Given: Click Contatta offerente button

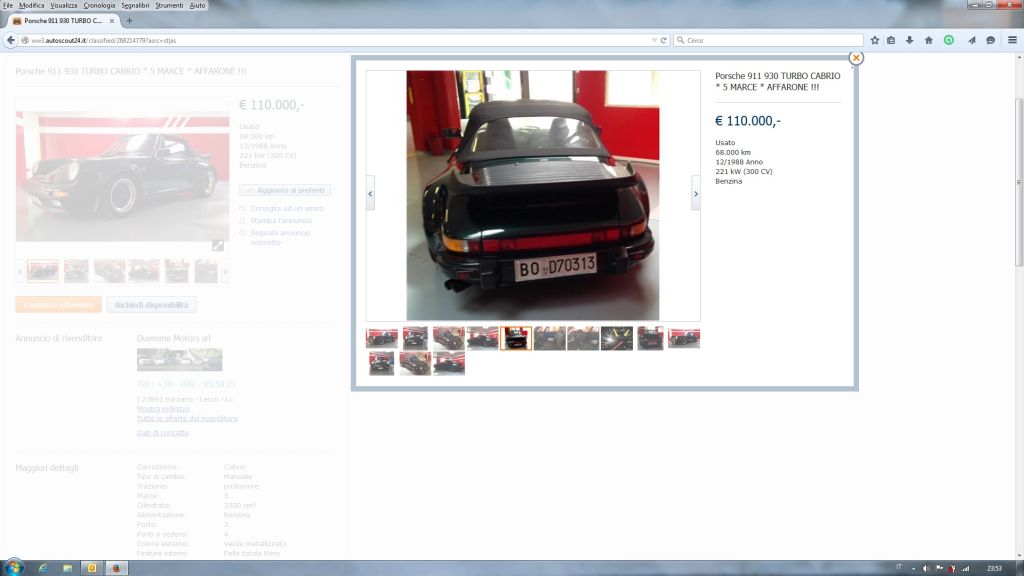Looking at the screenshot, I should tap(59, 305).
